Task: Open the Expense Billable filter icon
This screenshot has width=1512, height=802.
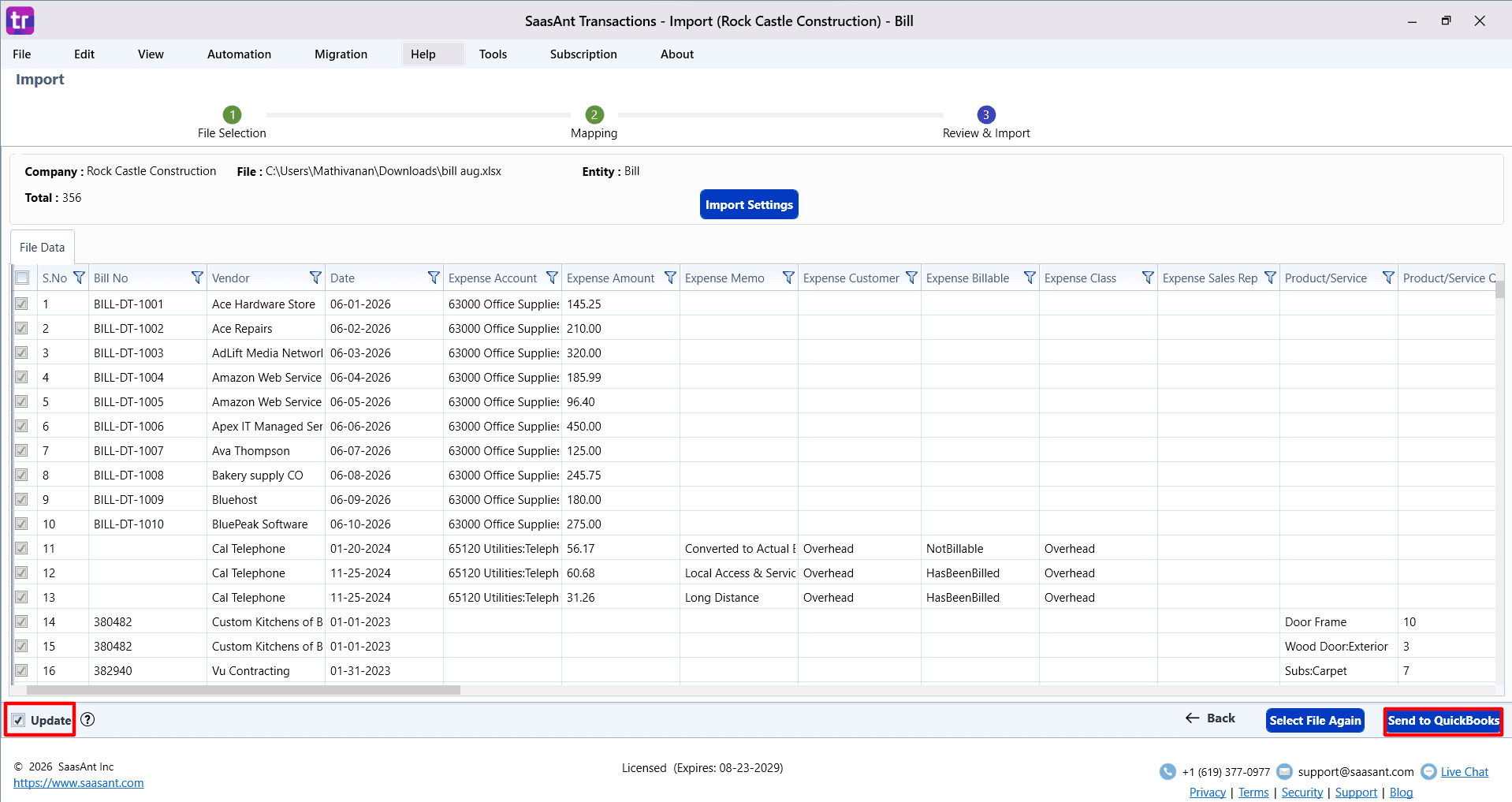Action: point(1030,278)
